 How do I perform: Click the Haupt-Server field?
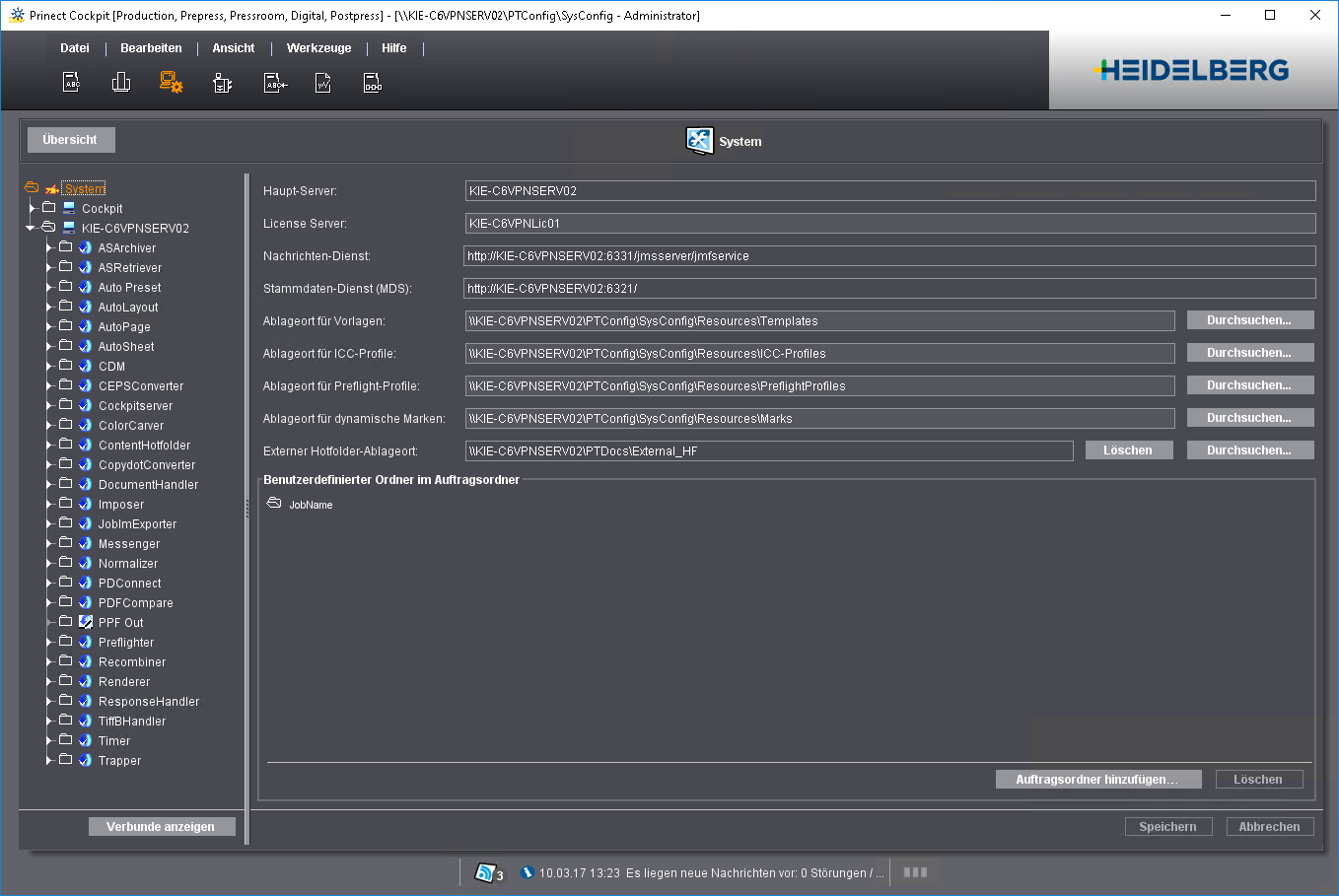click(890, 191)
